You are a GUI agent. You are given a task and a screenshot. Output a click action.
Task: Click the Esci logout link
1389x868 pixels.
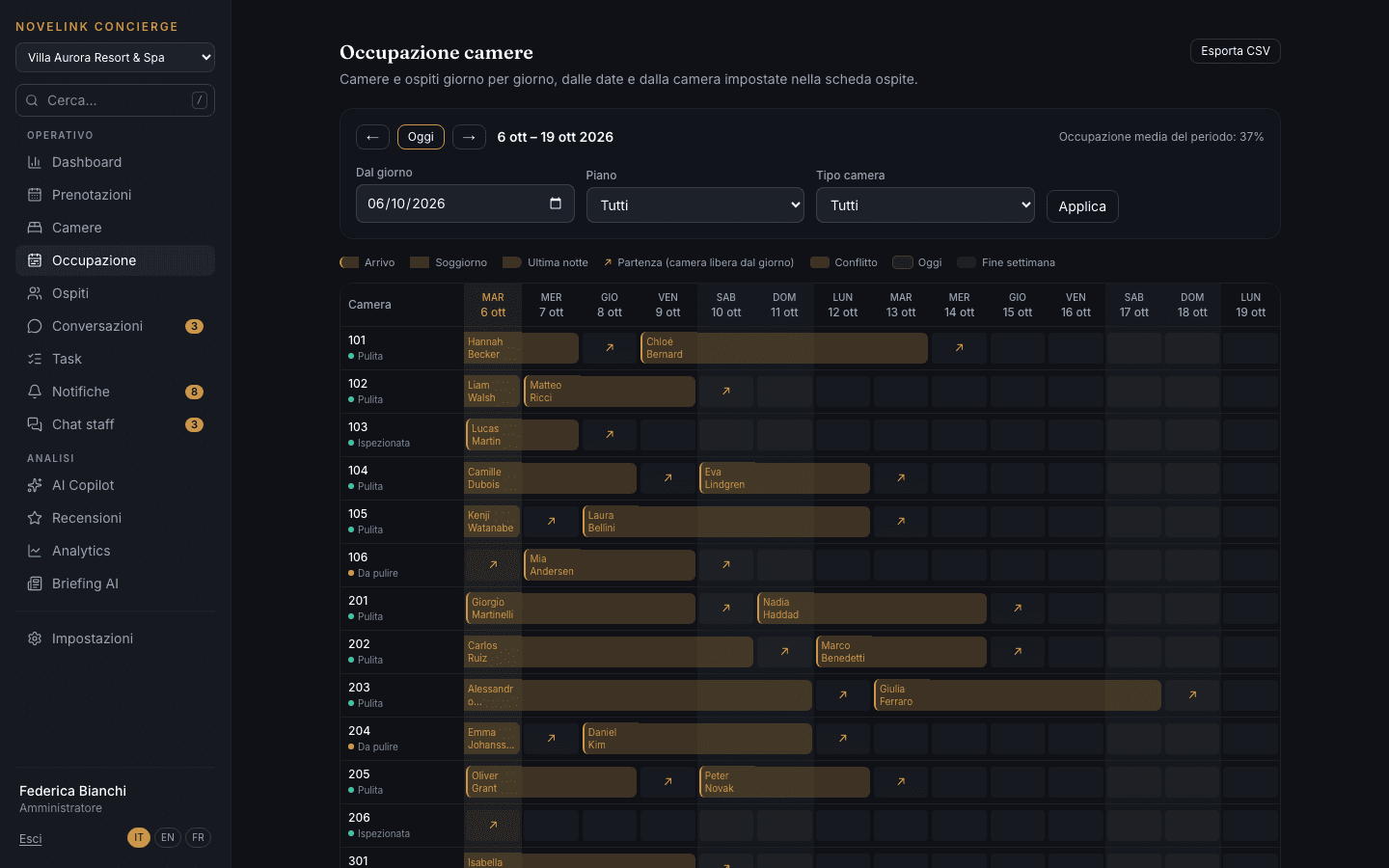point(31,839)
